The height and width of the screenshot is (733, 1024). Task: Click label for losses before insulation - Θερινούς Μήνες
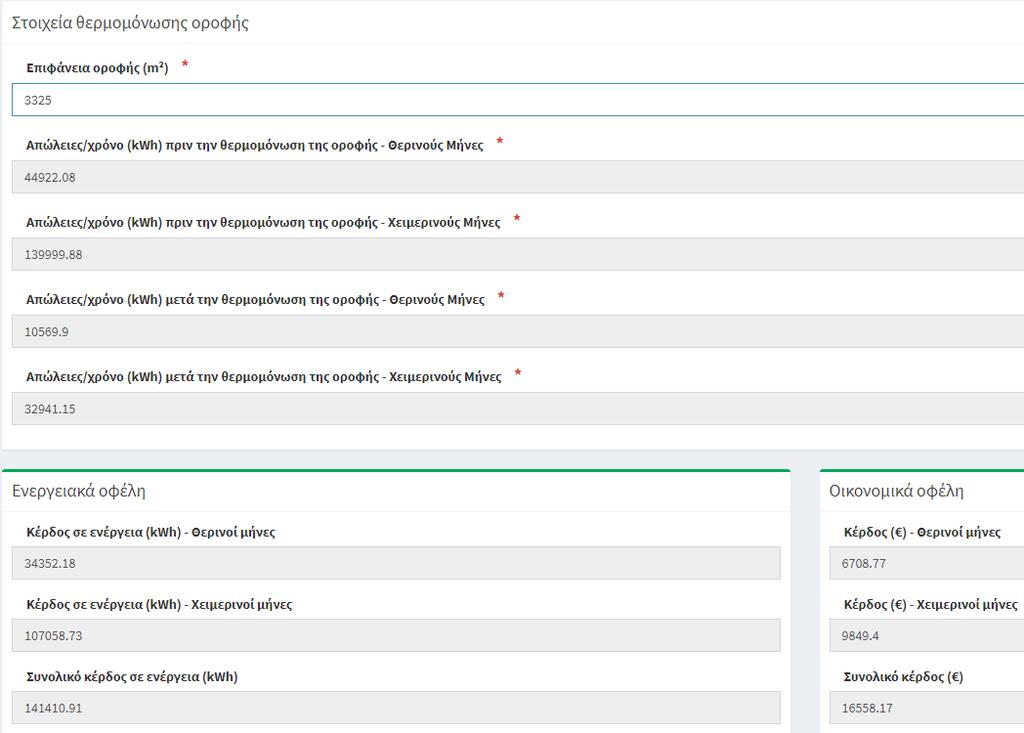click(x=255, y=145)
